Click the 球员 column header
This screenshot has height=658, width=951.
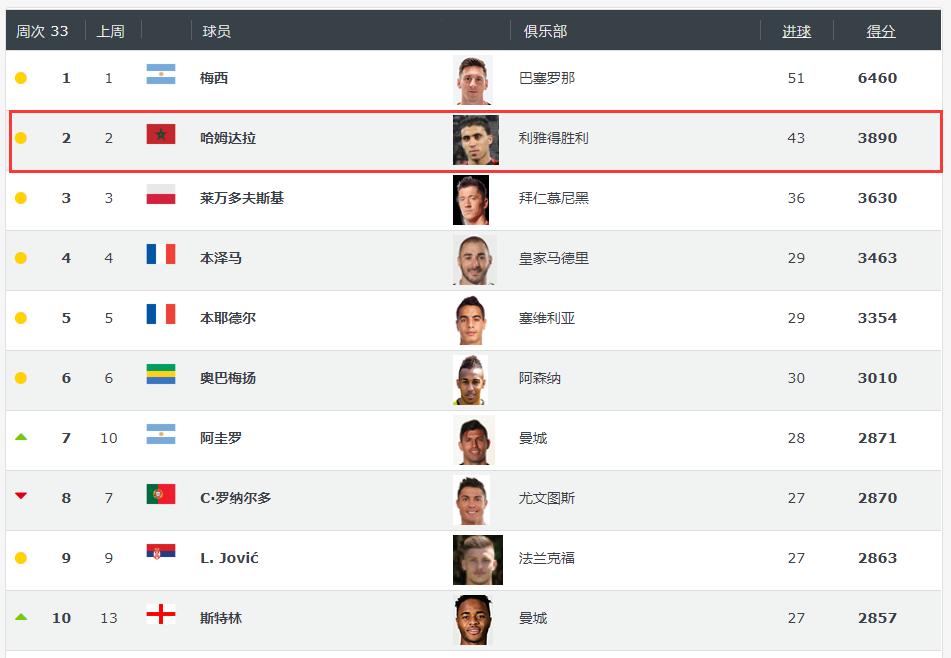[x=216, y=31]
